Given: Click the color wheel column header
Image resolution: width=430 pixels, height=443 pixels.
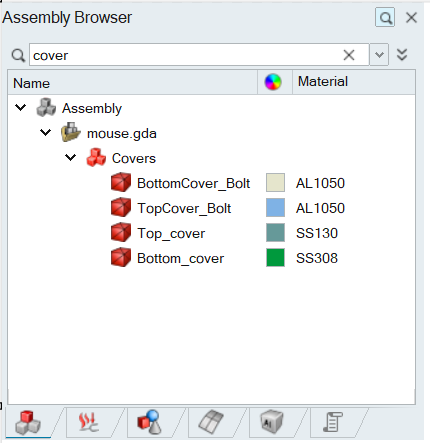Looking at the screenshot, I should coord(273,82).
